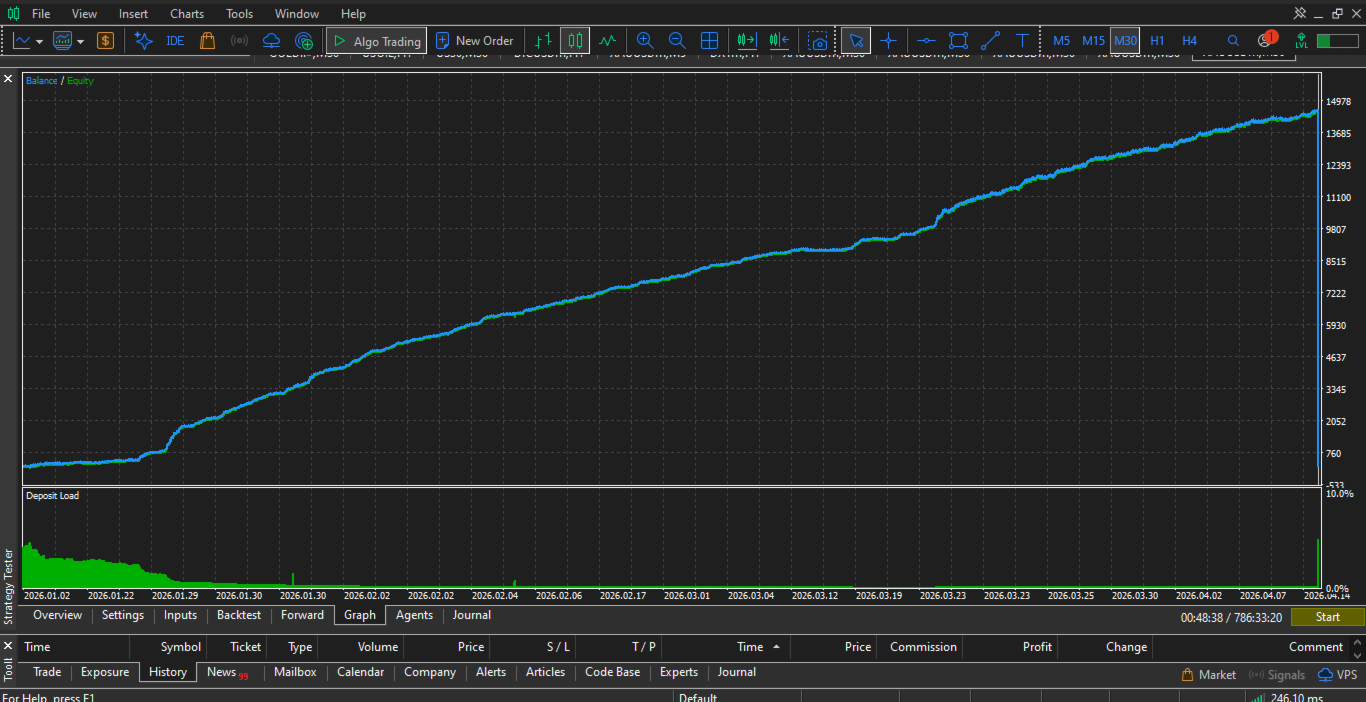1366x702 pixels.
Task: Click the chart templates monitor icon
Action: coord(62,41)
